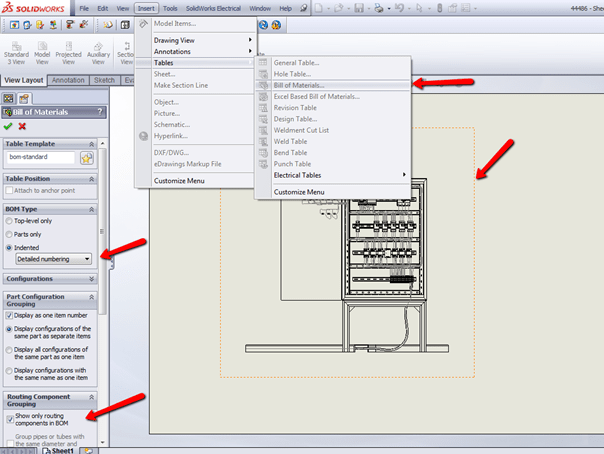Collapse BOM Type section

[x=92, y=209]
